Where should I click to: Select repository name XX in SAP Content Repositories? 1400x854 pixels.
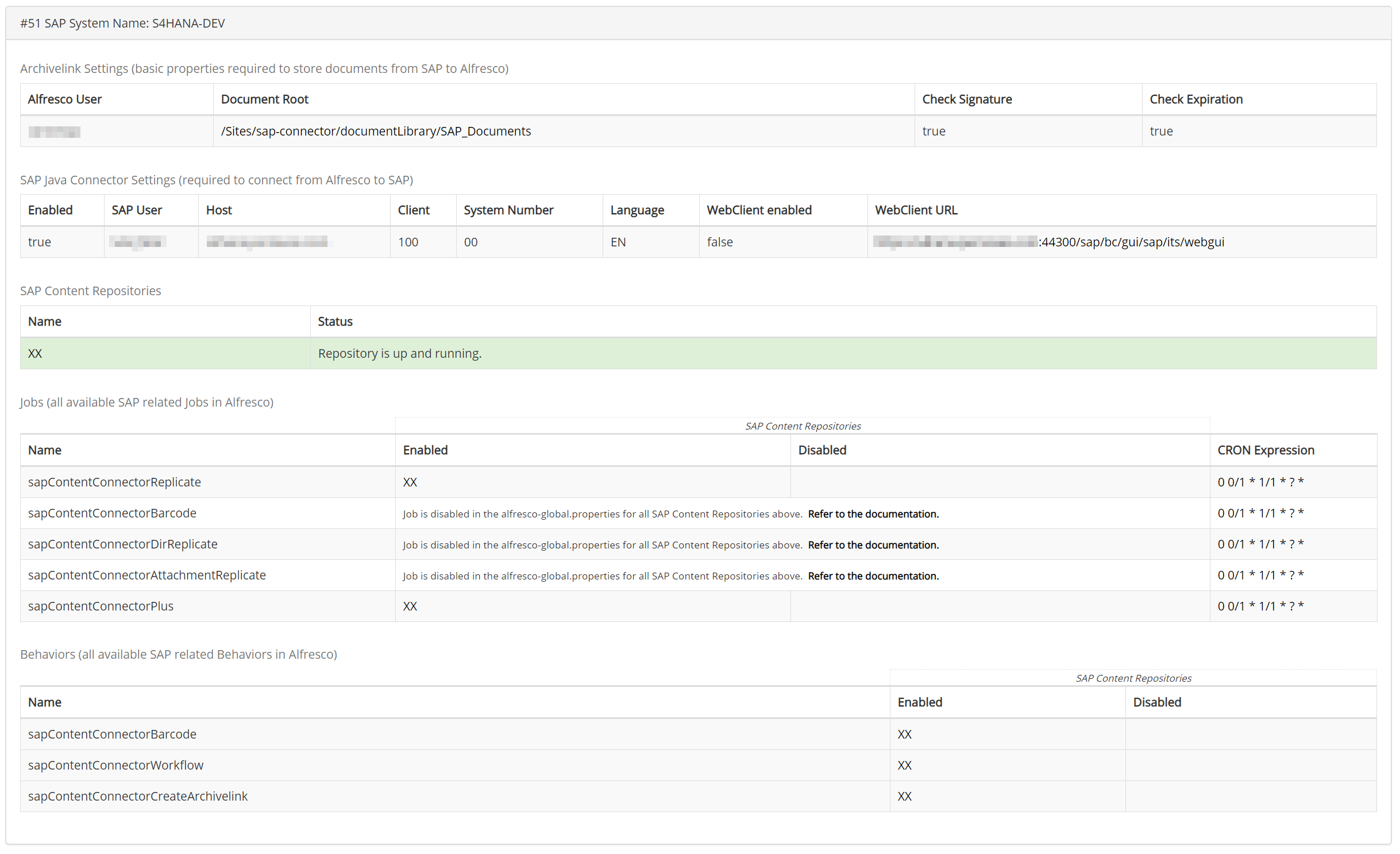coord(35,353)
